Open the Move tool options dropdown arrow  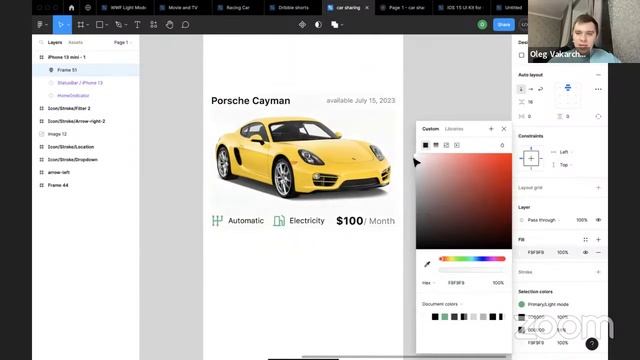[68, 25]
